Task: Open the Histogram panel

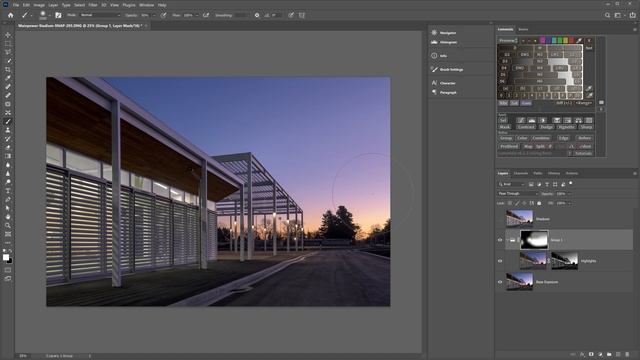Action: (x=444, y=42)
